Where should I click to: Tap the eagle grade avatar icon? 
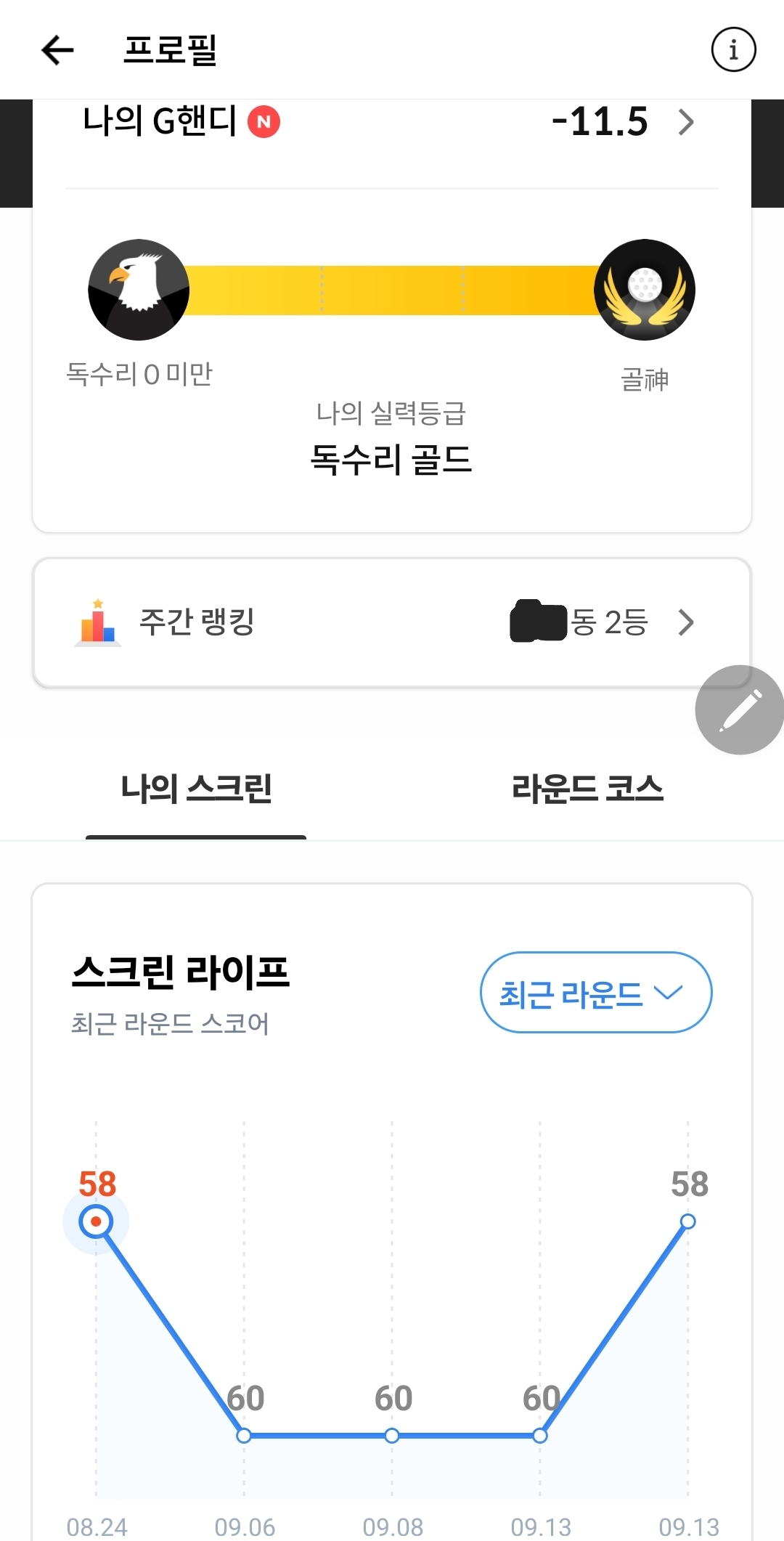(x=139, y=290)
